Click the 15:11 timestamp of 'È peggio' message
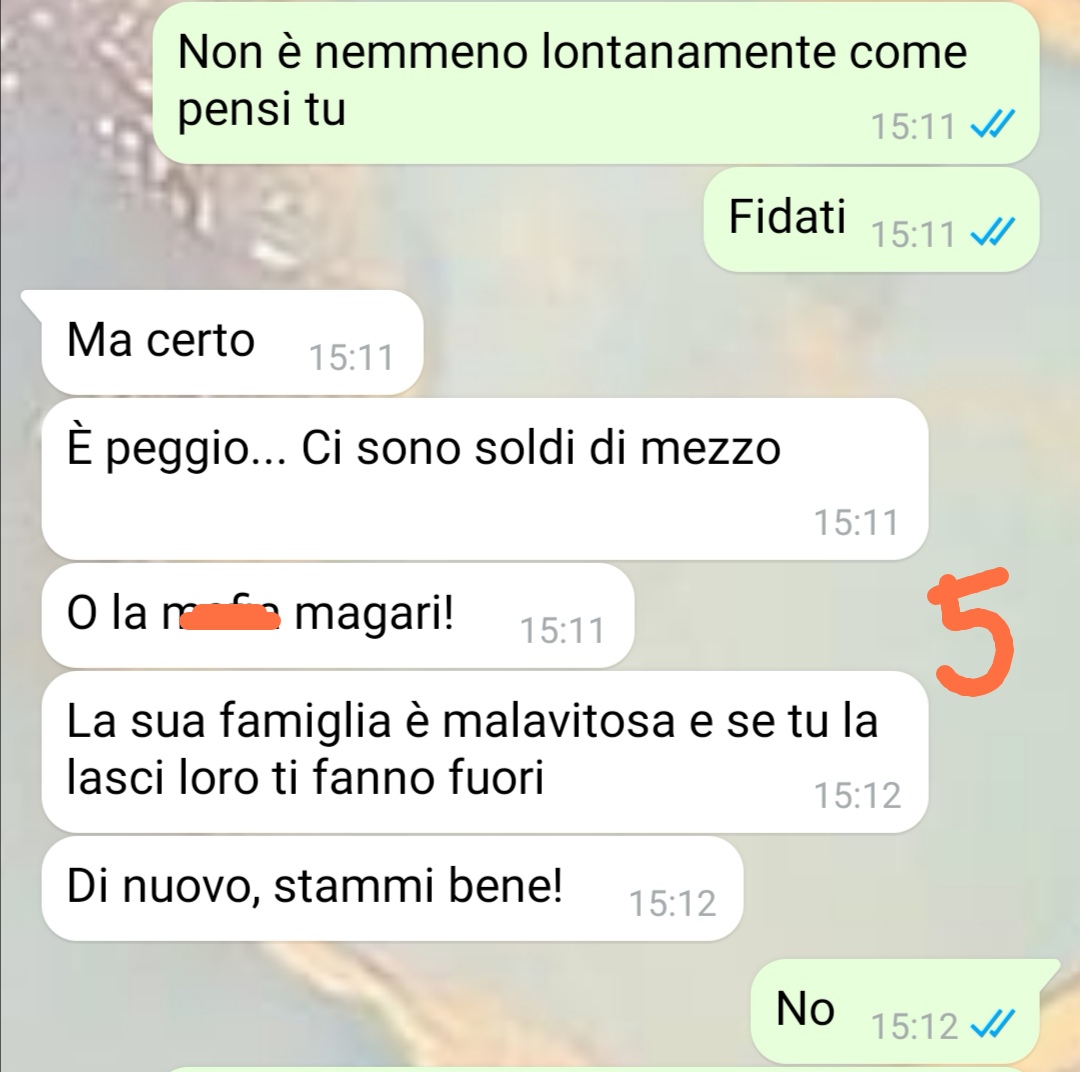 pyautogui.click(x=857, y=522)
